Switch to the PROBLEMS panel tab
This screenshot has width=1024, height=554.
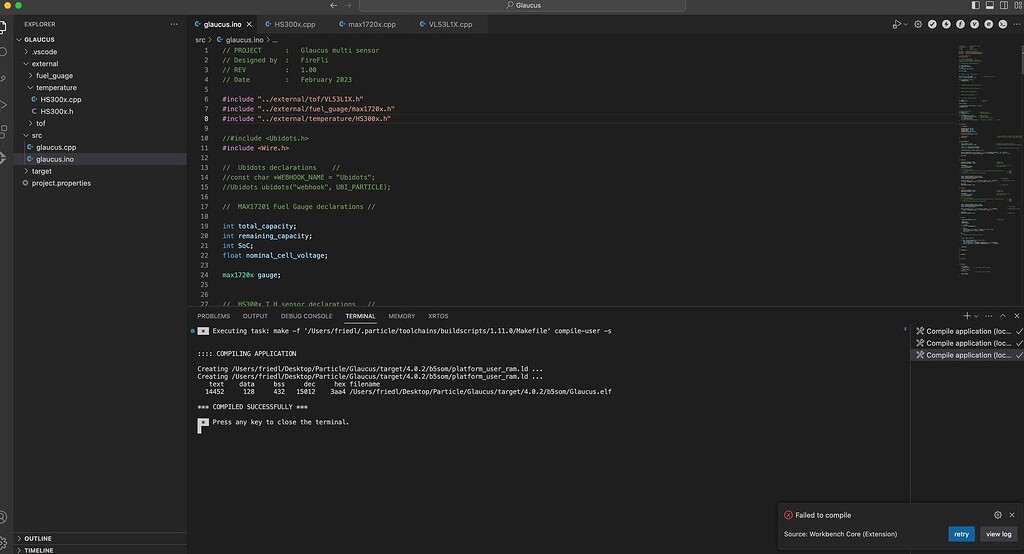tap(213, 316)
